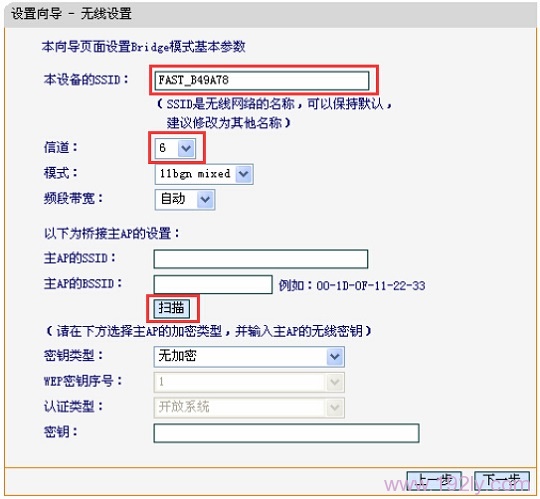Screen dimensions: 540x499
Task: Click the 设置向导 - 无线设置 title header
Action: (71, 14)
